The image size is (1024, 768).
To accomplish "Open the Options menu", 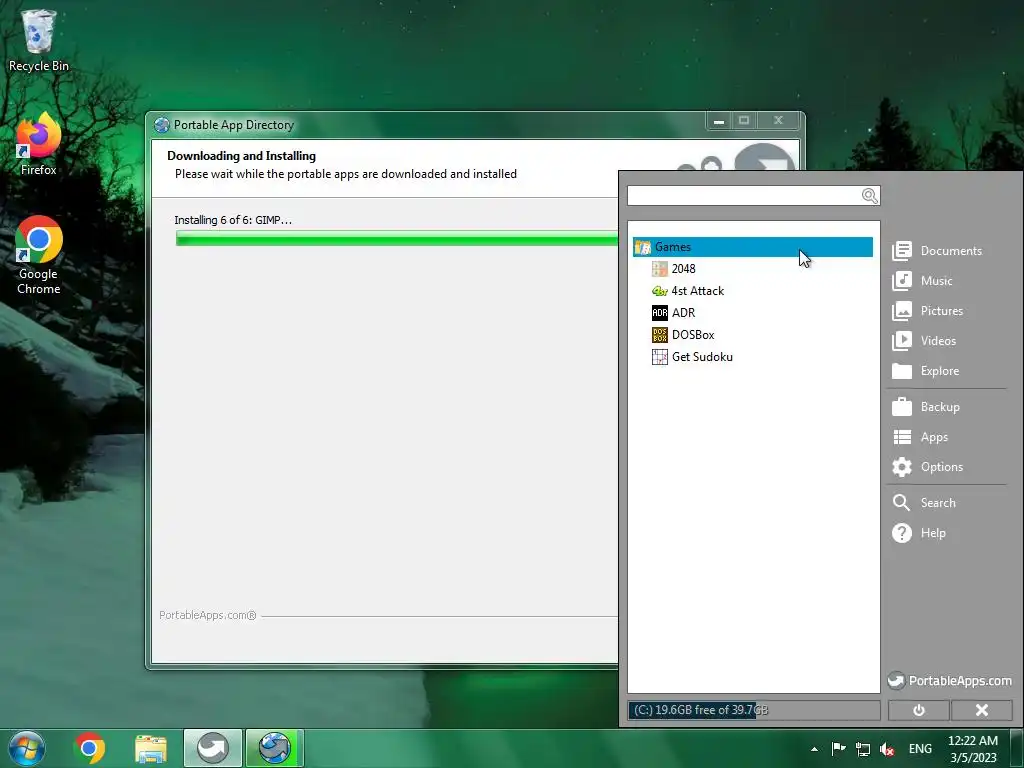I will [927, 467].
